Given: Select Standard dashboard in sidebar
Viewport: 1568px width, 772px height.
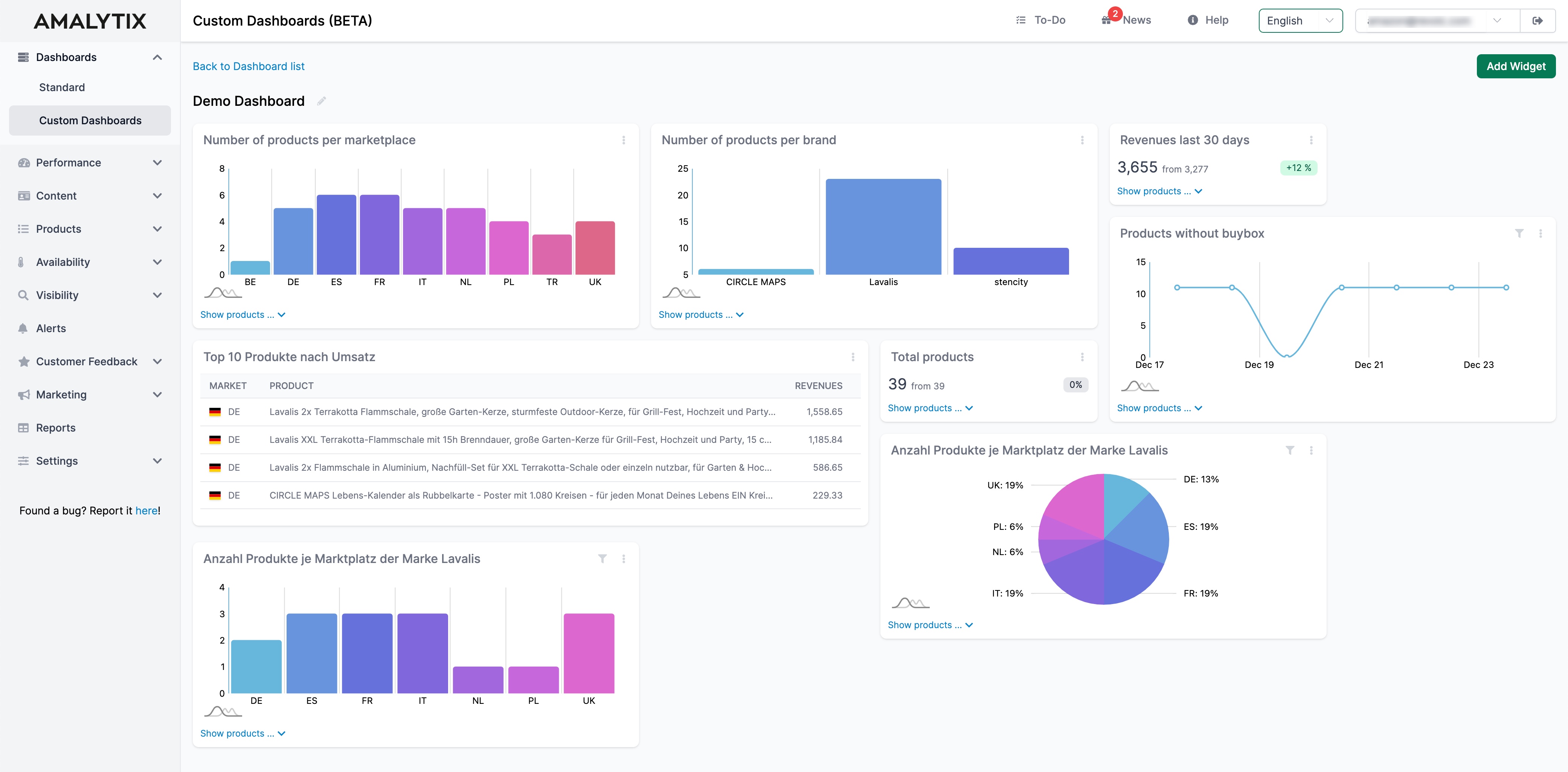Looking at the screenshot, I should click(x=62, y=87).
